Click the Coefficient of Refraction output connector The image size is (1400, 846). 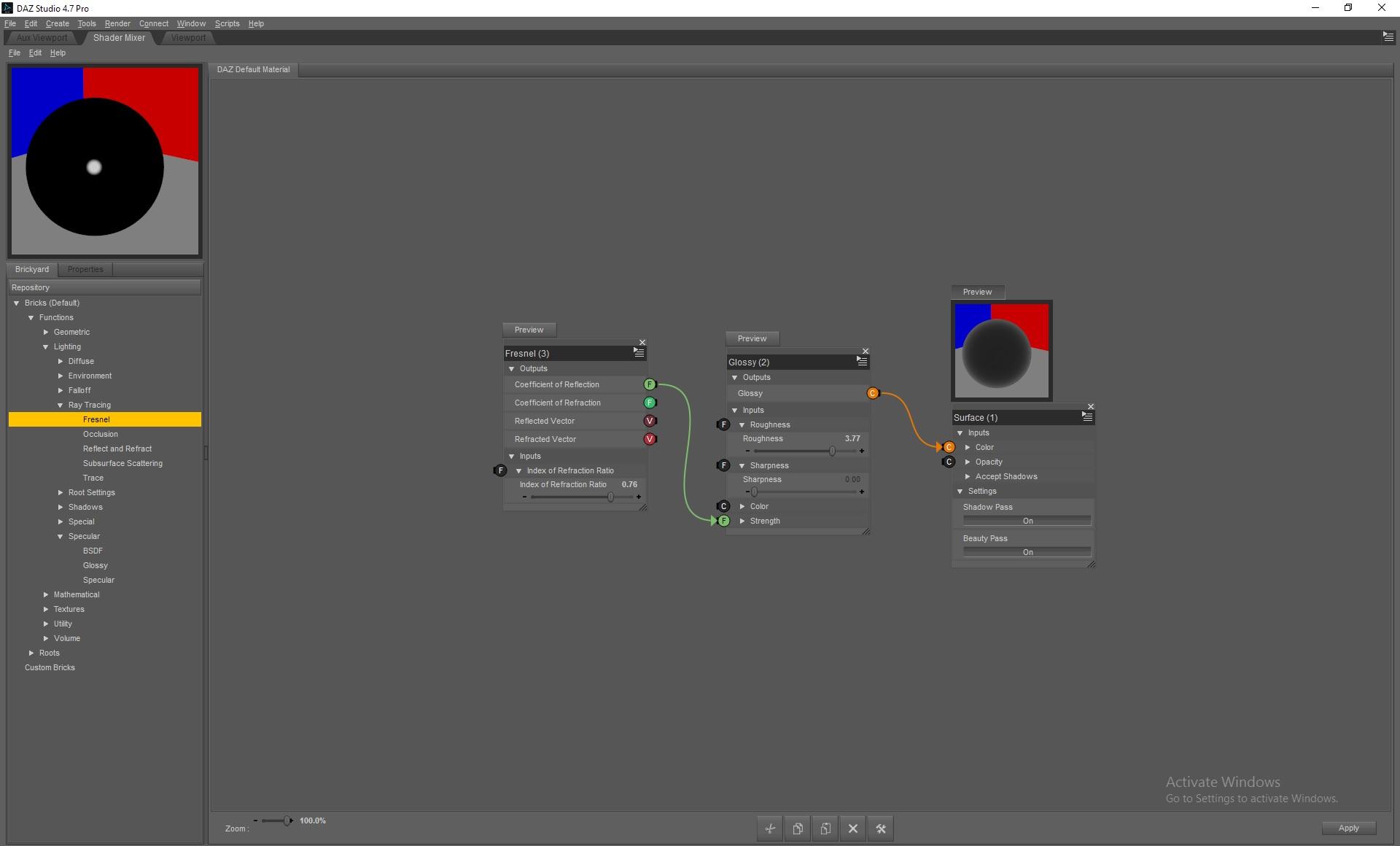650,403
